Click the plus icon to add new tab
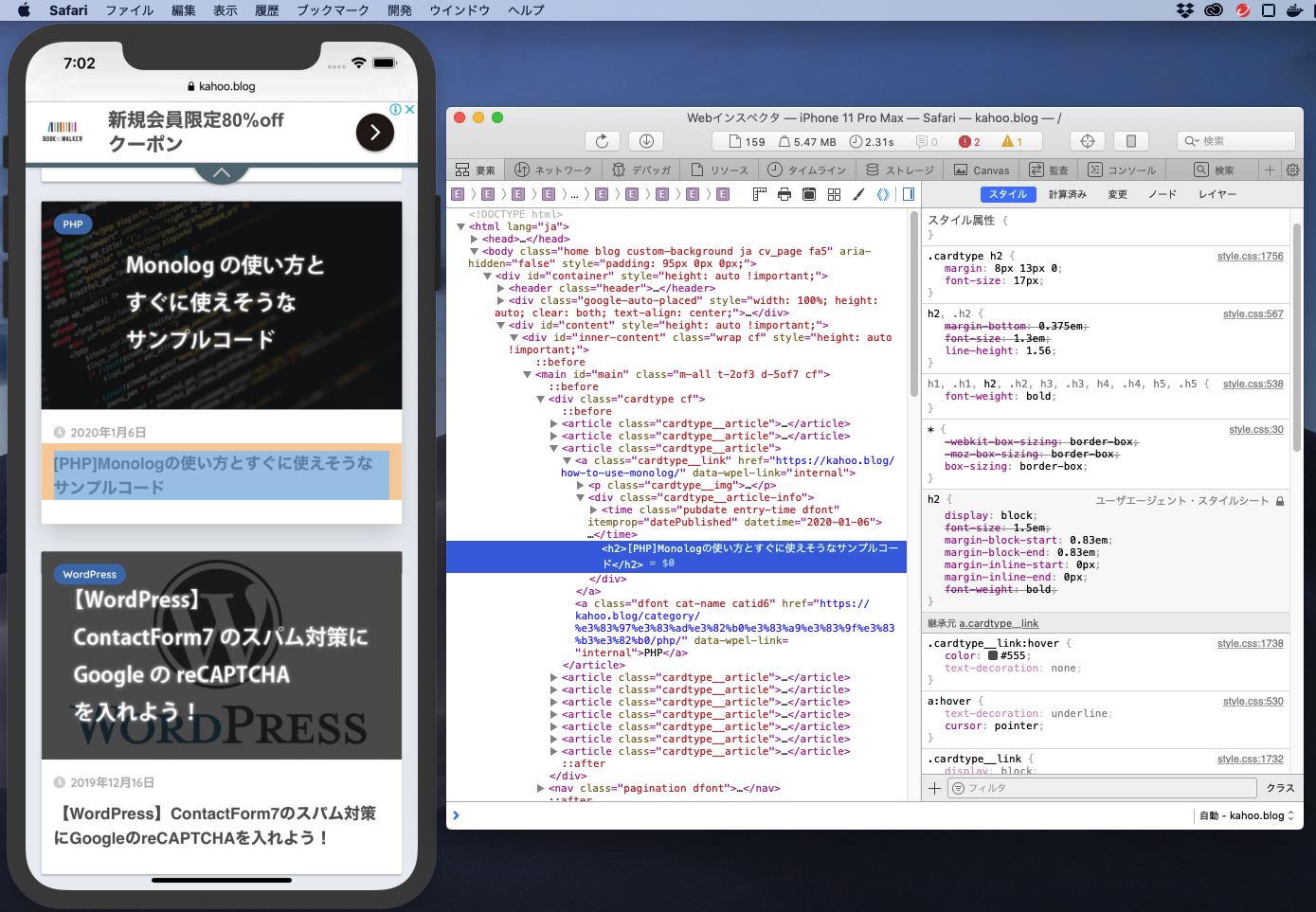The width and height of the screenshot is (1316, 912). click(x=1270, y=170)
